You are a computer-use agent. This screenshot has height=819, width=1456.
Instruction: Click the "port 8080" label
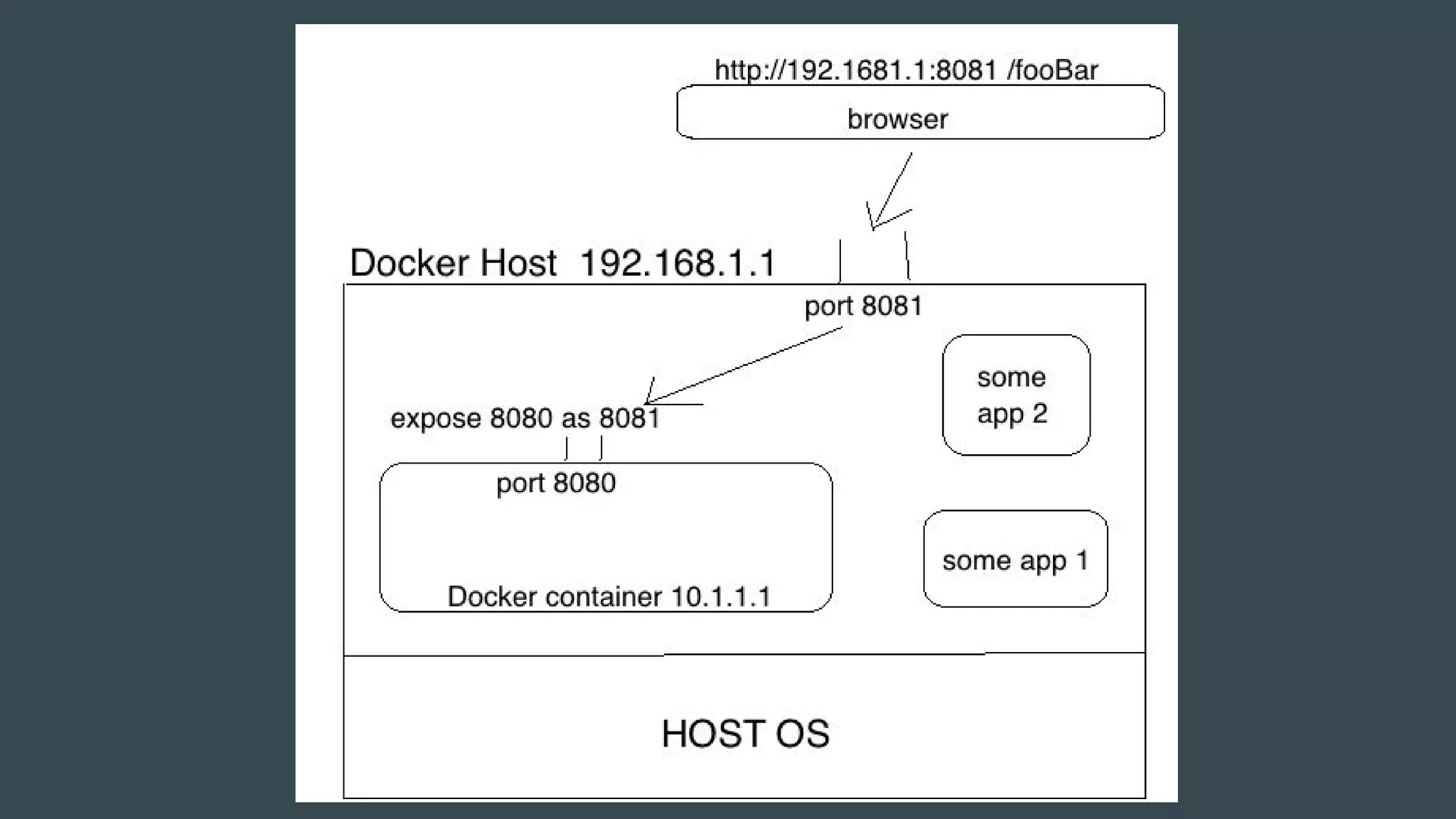pyautogui.click(x=555, y=483)
